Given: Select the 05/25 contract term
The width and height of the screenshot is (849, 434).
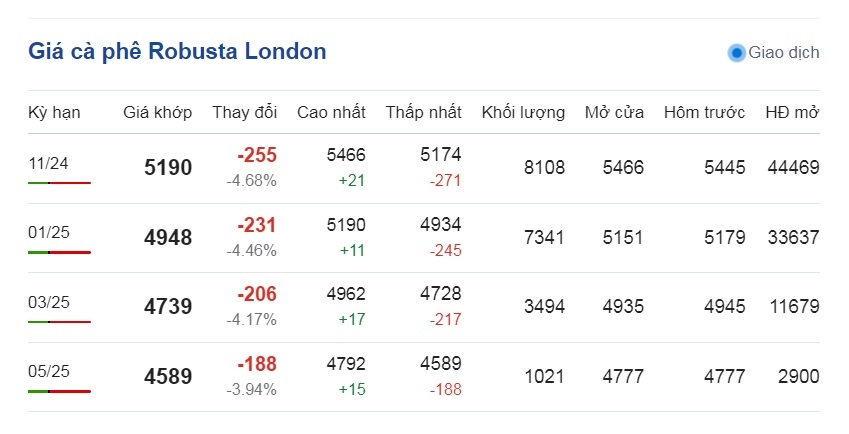Looking at the screenshot, I should (x=49, y=371).
